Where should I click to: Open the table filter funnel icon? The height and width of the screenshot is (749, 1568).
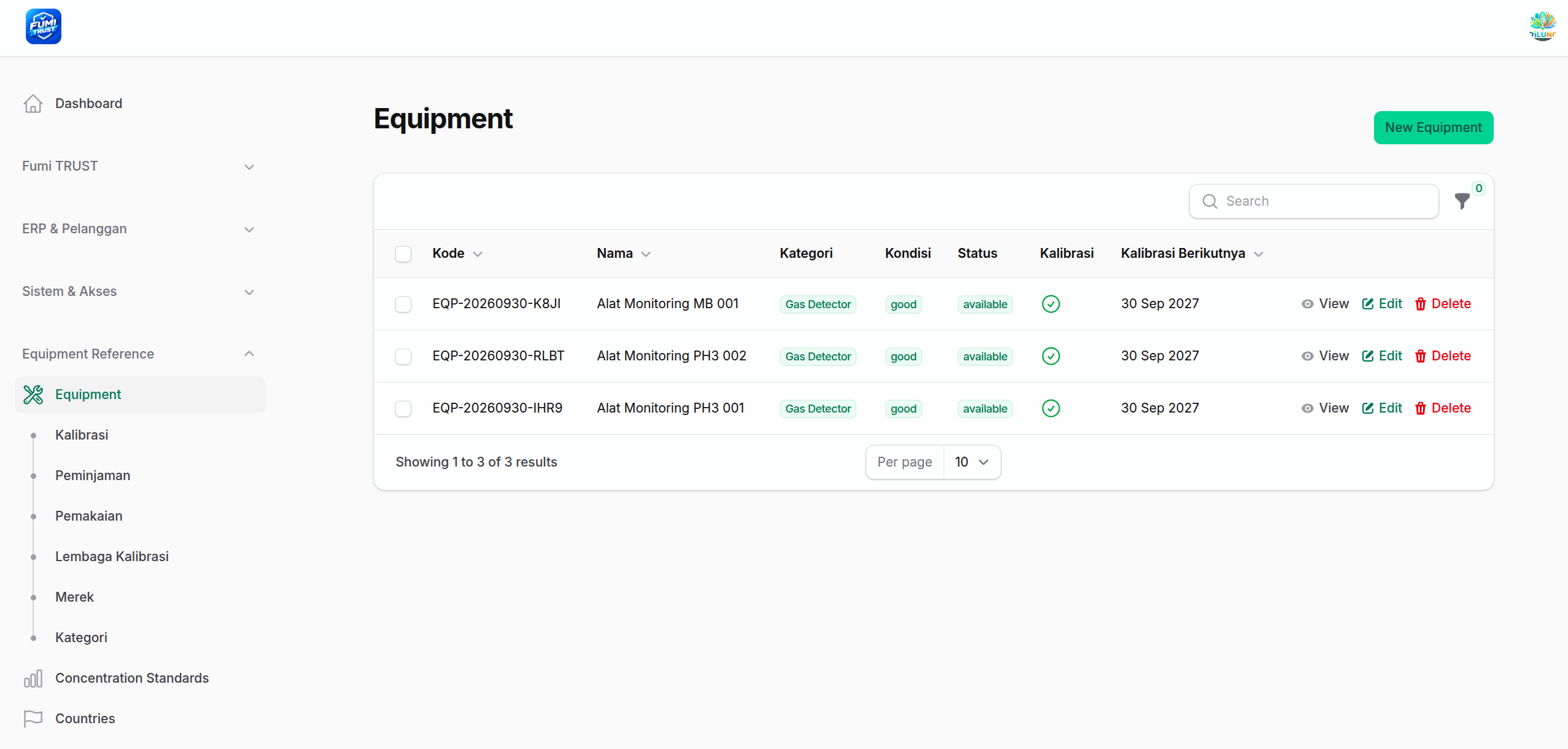pyautogui.click(x=1462, y=201)
